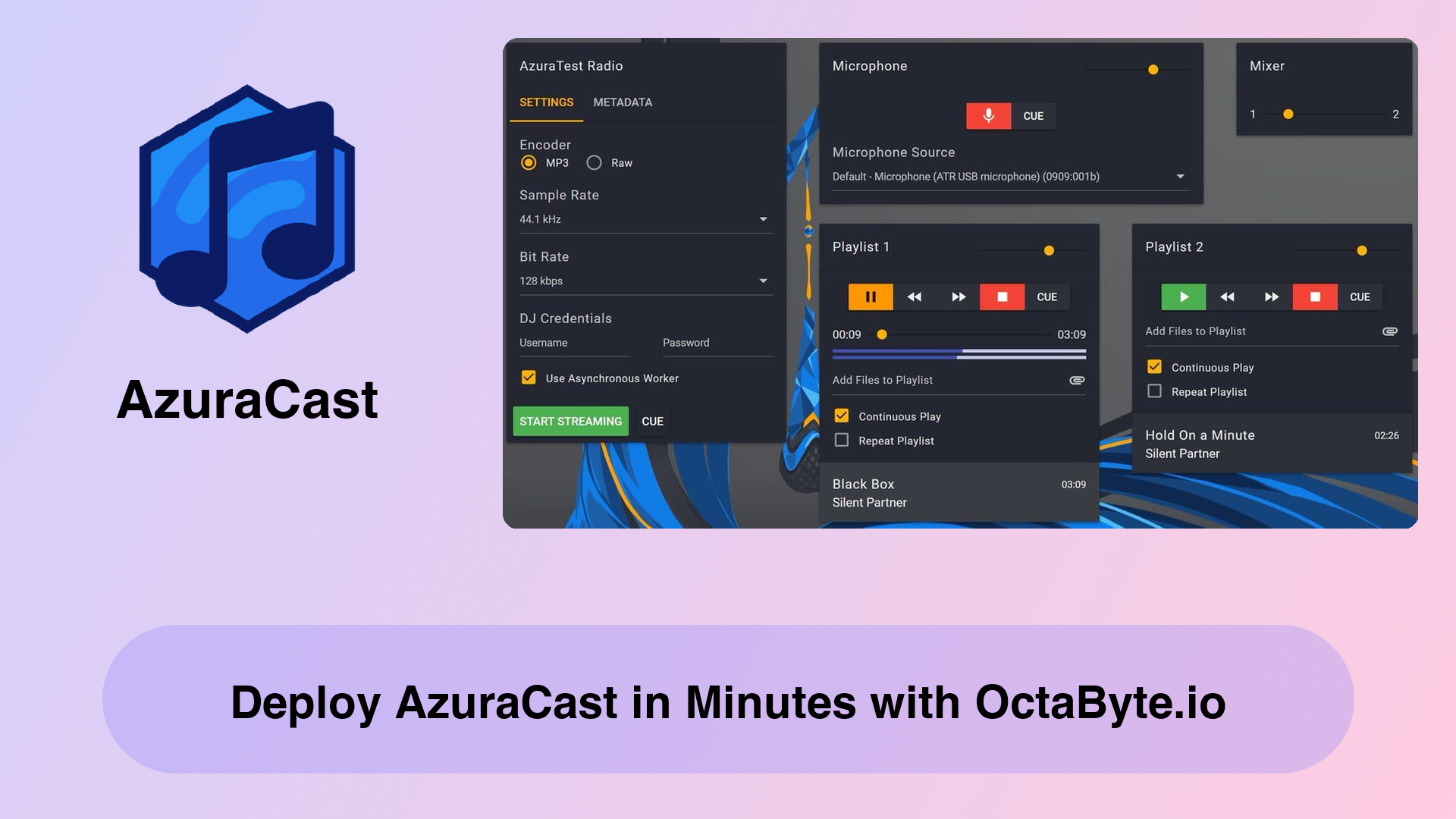Switch to the METADATA tab
The height and width of the screenshot is (819, 1456).
(622, 102)
